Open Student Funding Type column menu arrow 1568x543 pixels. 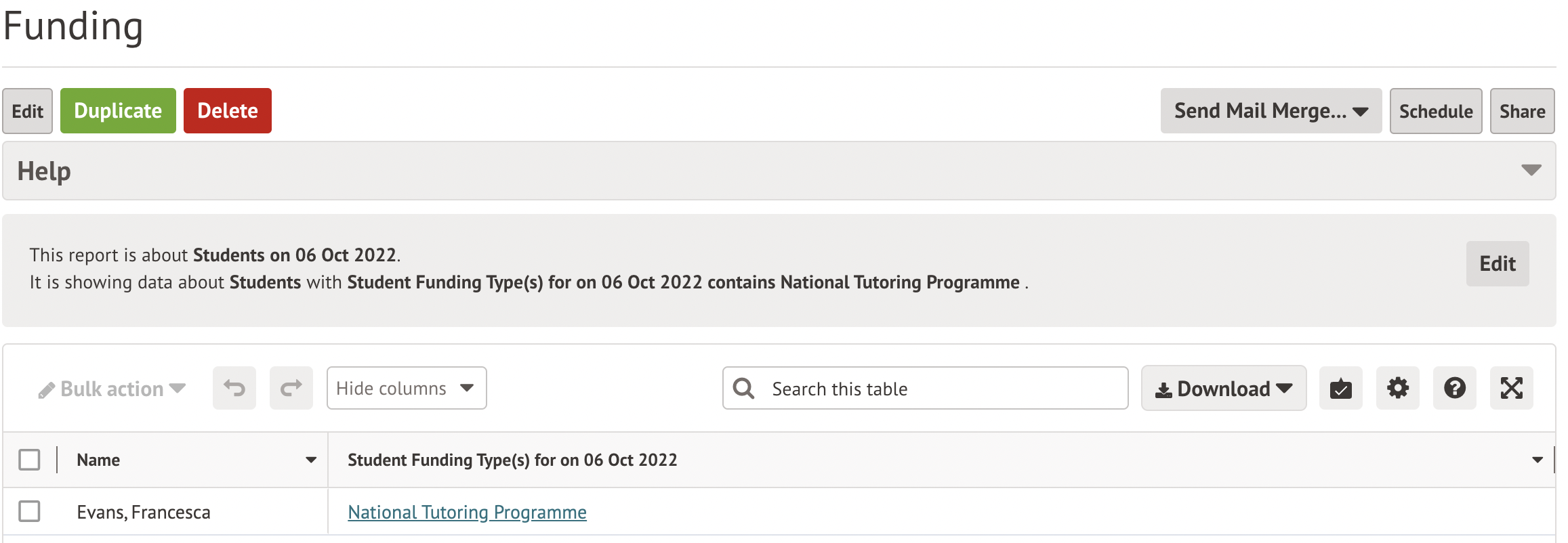[1537, 460]
